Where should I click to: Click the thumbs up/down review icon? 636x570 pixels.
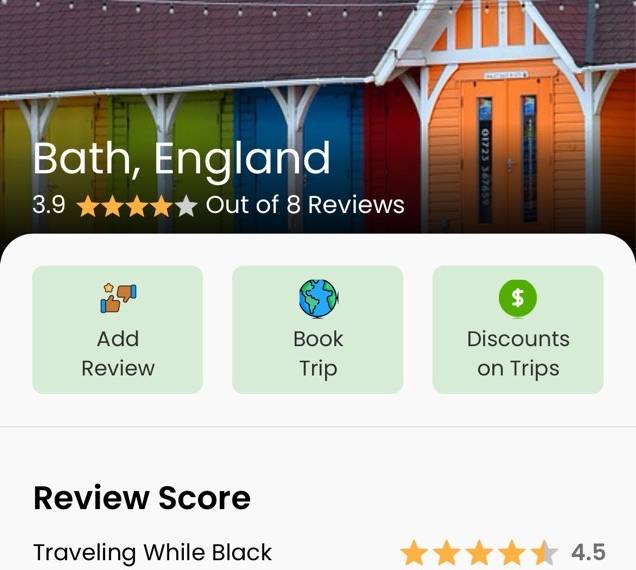coord(118,298)
